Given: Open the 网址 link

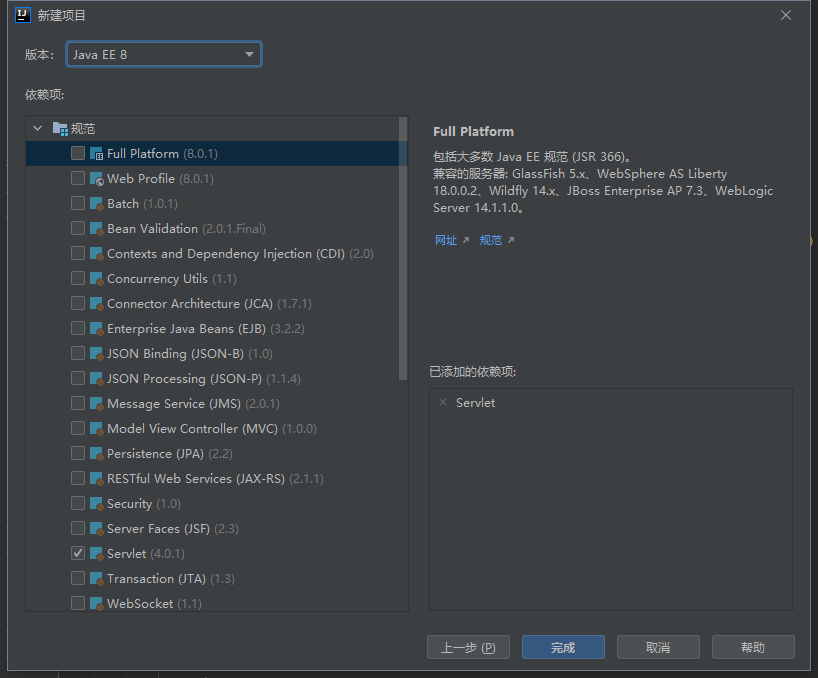Looking at the screenshot, I should pyautogui.click(x=446, y=240).
